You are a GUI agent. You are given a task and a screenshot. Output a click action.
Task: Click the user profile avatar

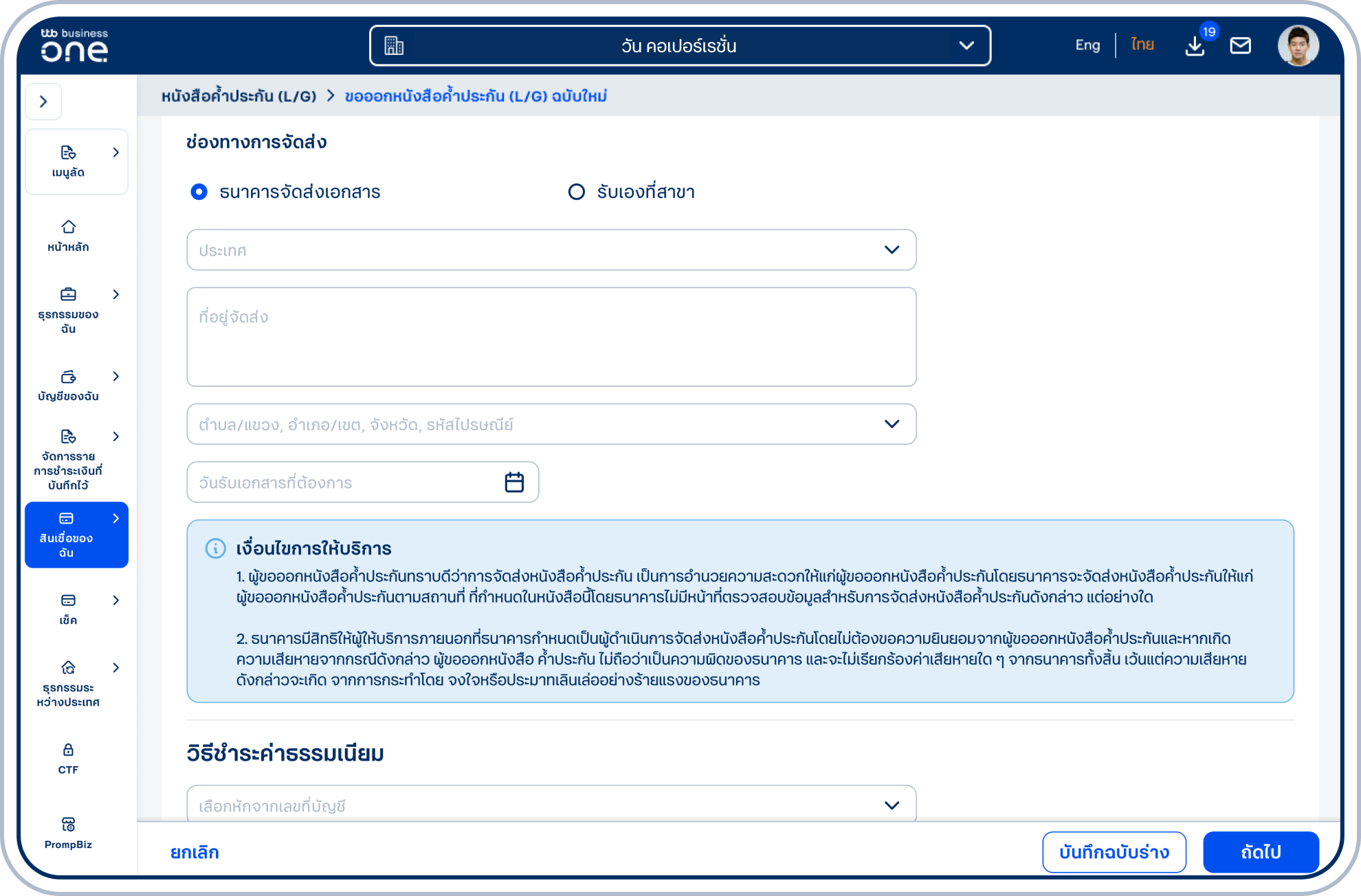[x=1298, y=45]
